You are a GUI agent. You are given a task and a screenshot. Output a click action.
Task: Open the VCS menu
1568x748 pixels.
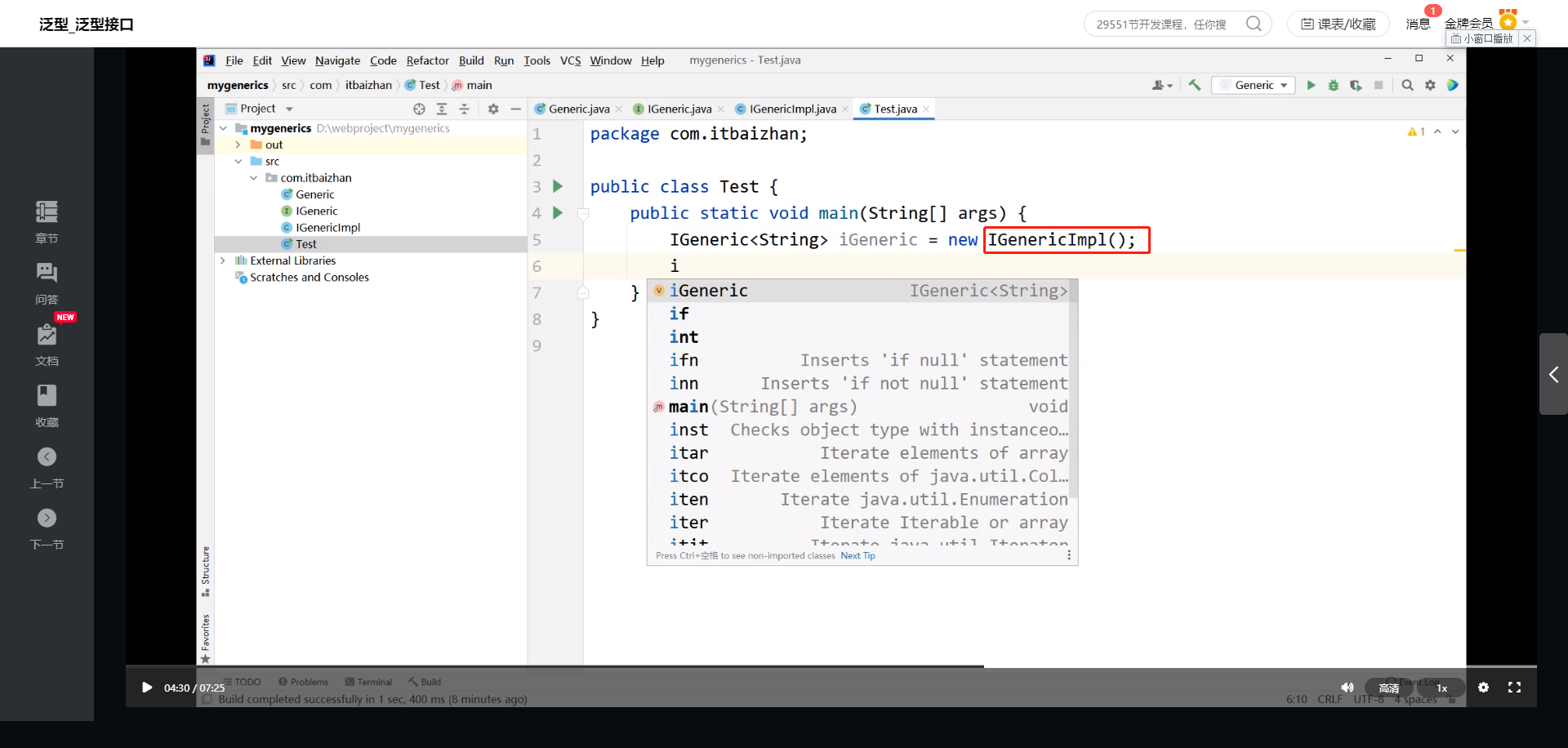pyautogui.click(x=570, y=60)
